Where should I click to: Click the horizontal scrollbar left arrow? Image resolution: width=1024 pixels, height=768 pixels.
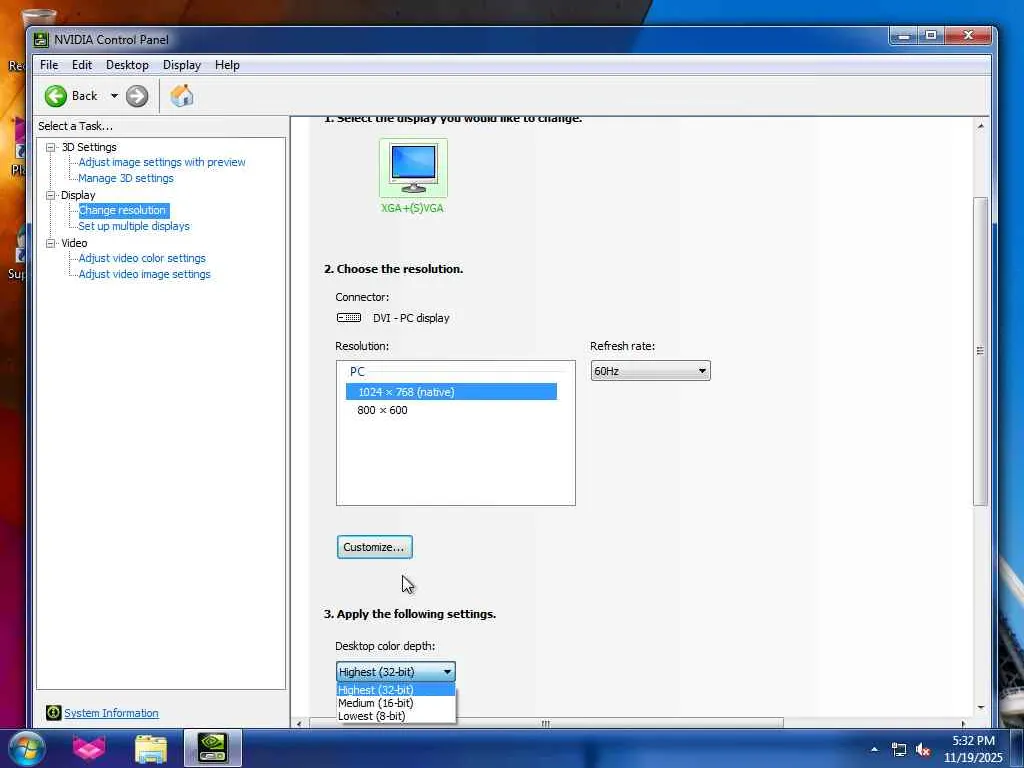[299, 724]
